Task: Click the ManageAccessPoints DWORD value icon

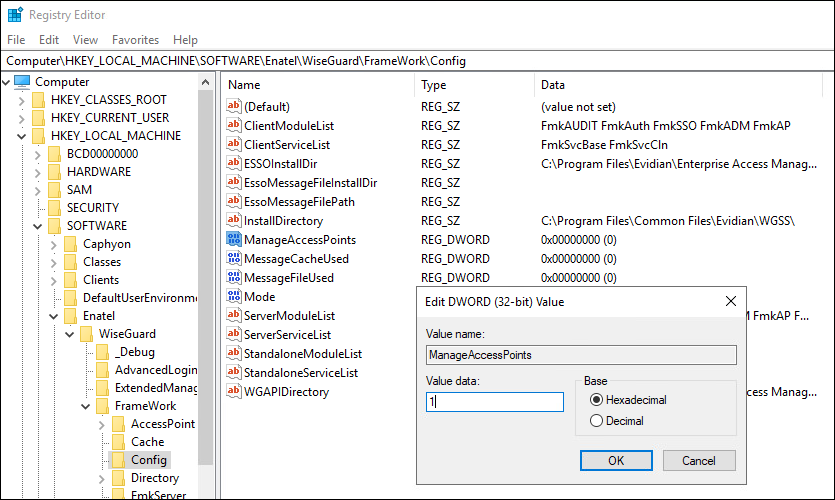Action: coord(233,240)
